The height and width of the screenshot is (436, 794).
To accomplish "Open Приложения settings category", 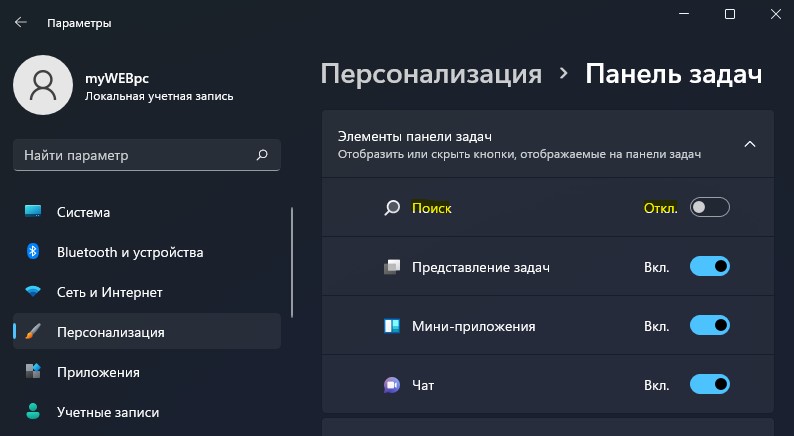I will (147, 372).
